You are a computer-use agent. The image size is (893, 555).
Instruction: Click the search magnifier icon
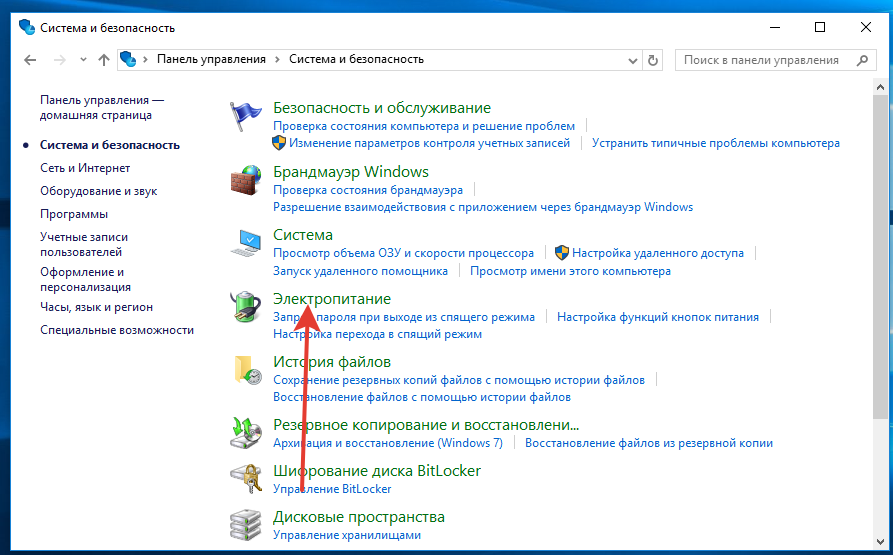863,60
